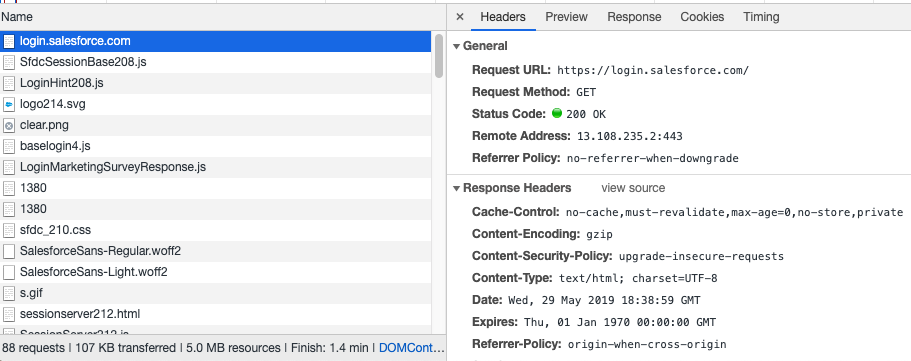911x361 pixels.
Task: Click the 200 OK status text
Action: 586,114
